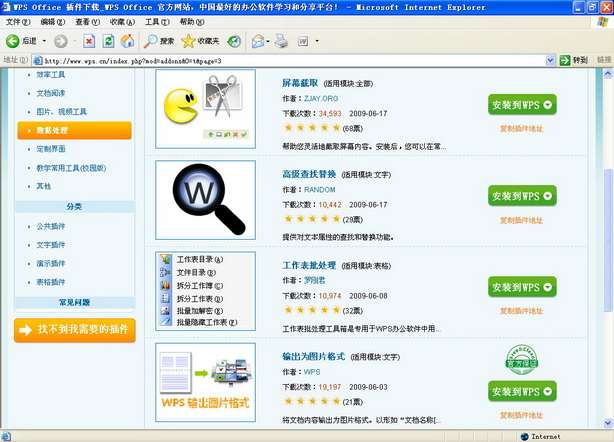The height and width of the screenshot is (442, 614).
Task: Open the 高级查找替换 plugin title link
Action: point(309,174)
